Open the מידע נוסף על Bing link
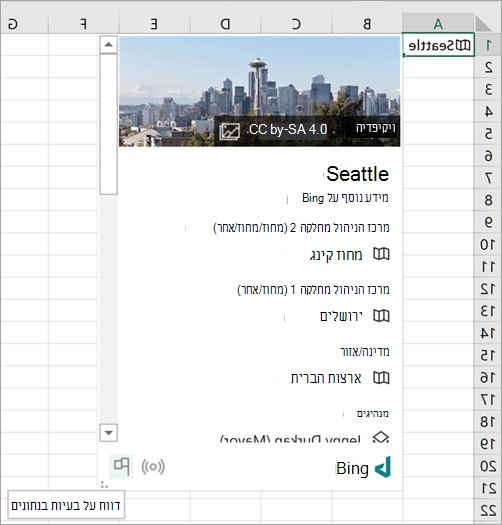Image resolution: width=502 pixels, height=525 pixels. tap(345, 198)
